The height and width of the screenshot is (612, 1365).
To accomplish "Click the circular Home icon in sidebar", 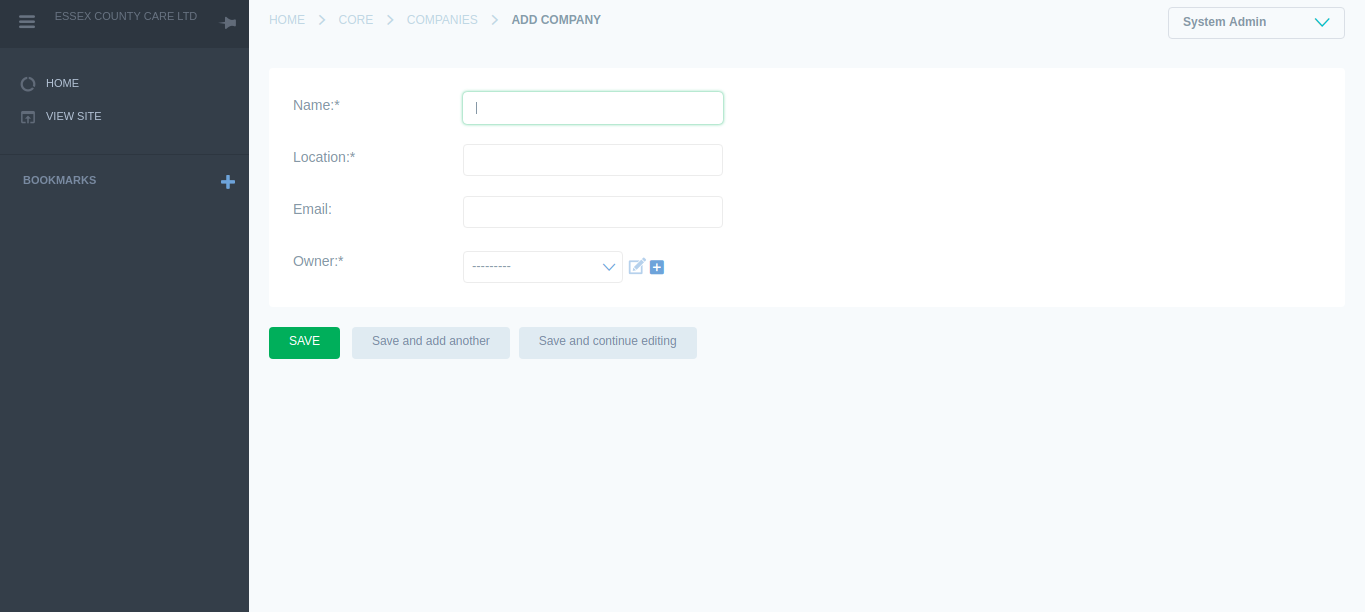I will click(28, 84).
